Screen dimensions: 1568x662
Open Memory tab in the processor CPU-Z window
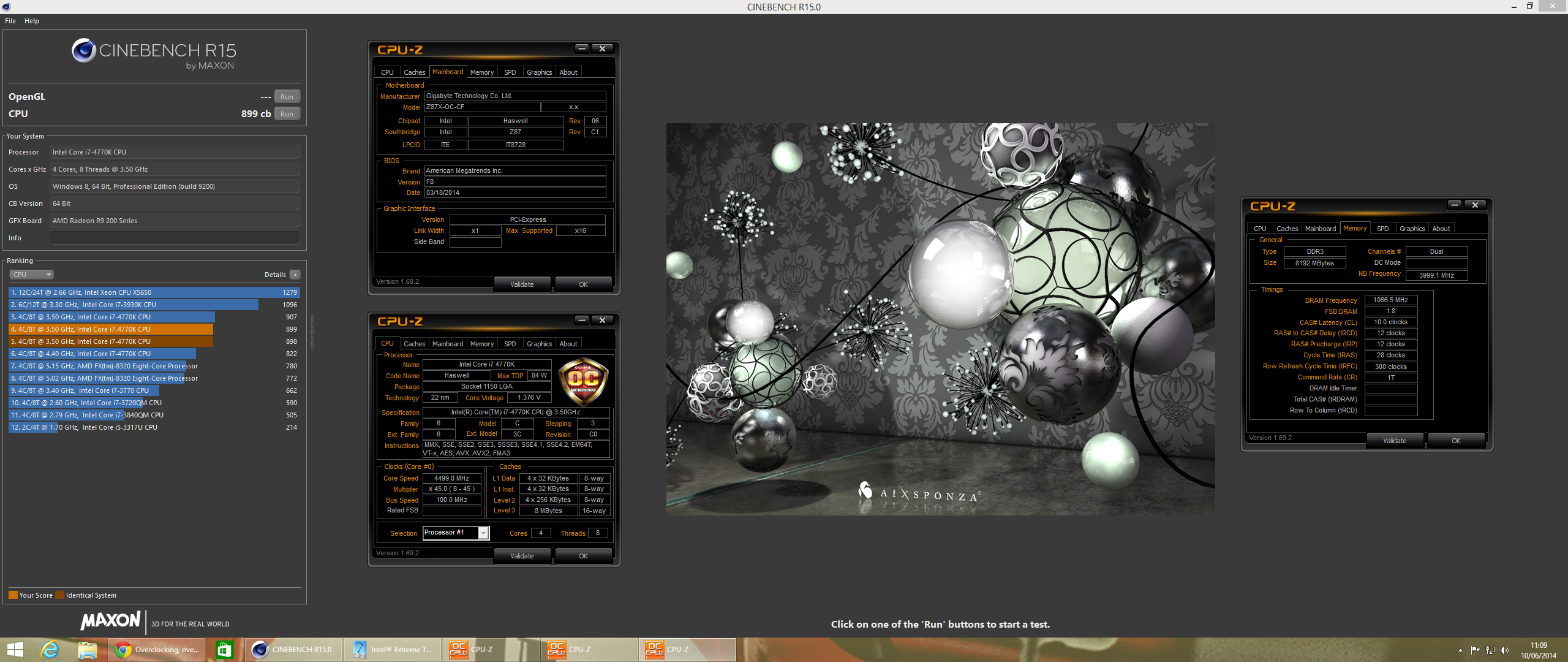point(482,344)
